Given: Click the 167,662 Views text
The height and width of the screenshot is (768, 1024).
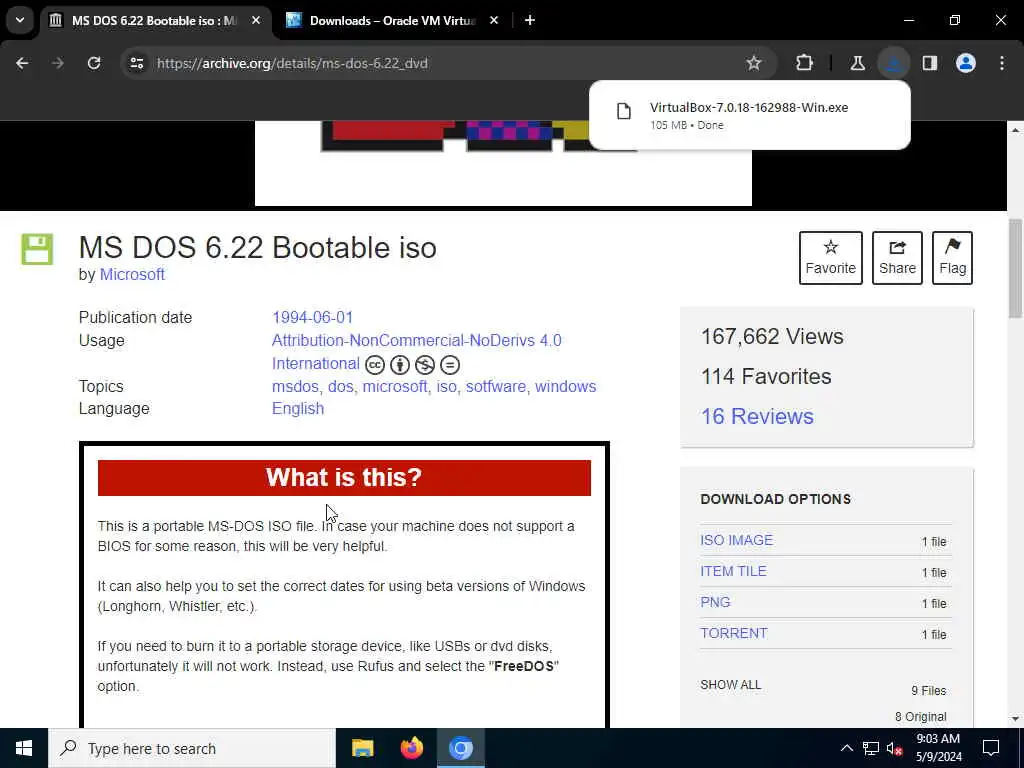Looking at the screenshot, I should (x=772, y=336).
